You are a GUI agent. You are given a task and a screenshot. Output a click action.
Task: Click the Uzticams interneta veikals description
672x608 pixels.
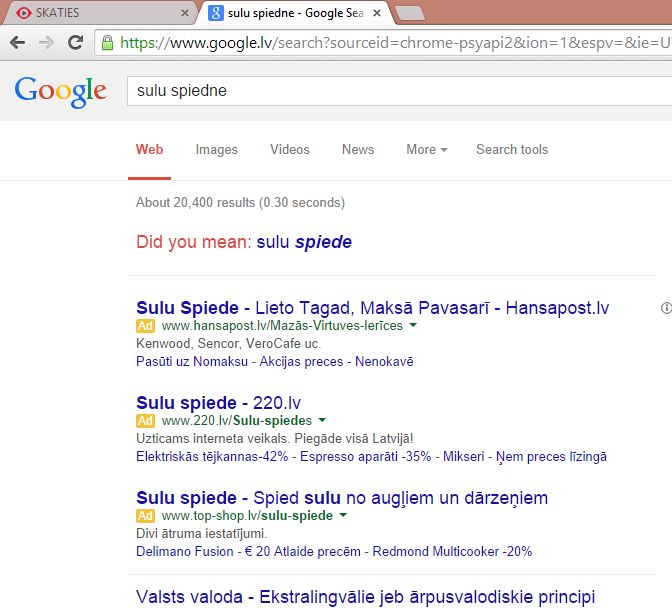tap(275, 439)
